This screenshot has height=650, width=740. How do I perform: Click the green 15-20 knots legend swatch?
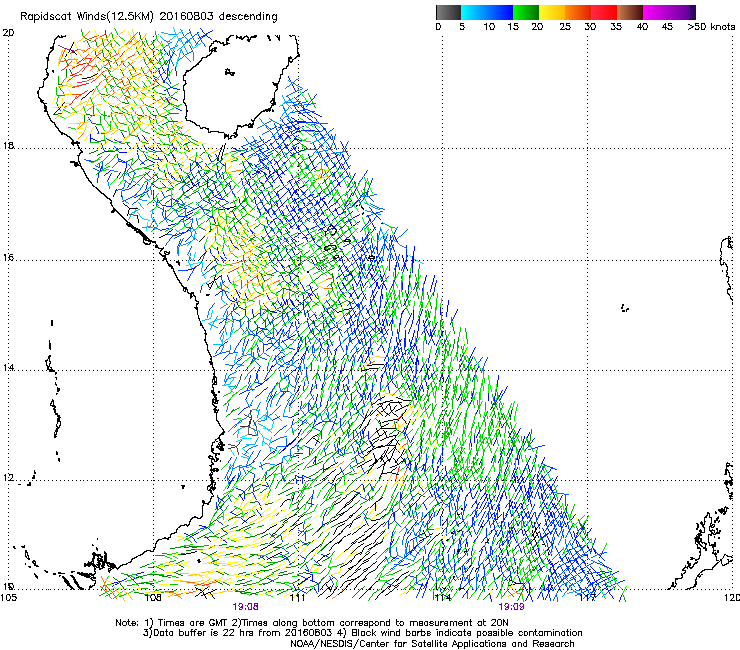tap(526, 12)
